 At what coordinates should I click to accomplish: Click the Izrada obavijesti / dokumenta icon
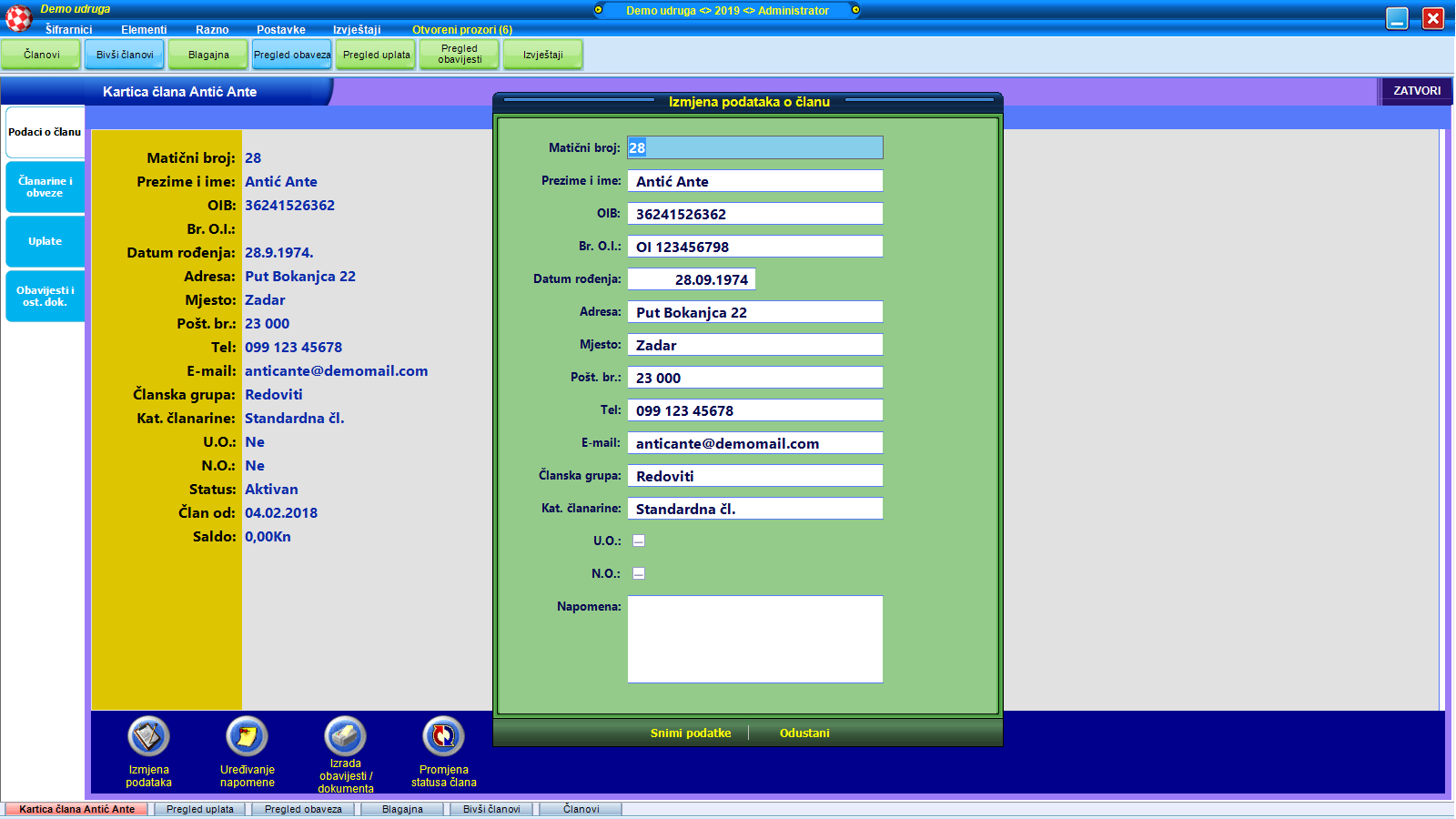coord(345,736)
